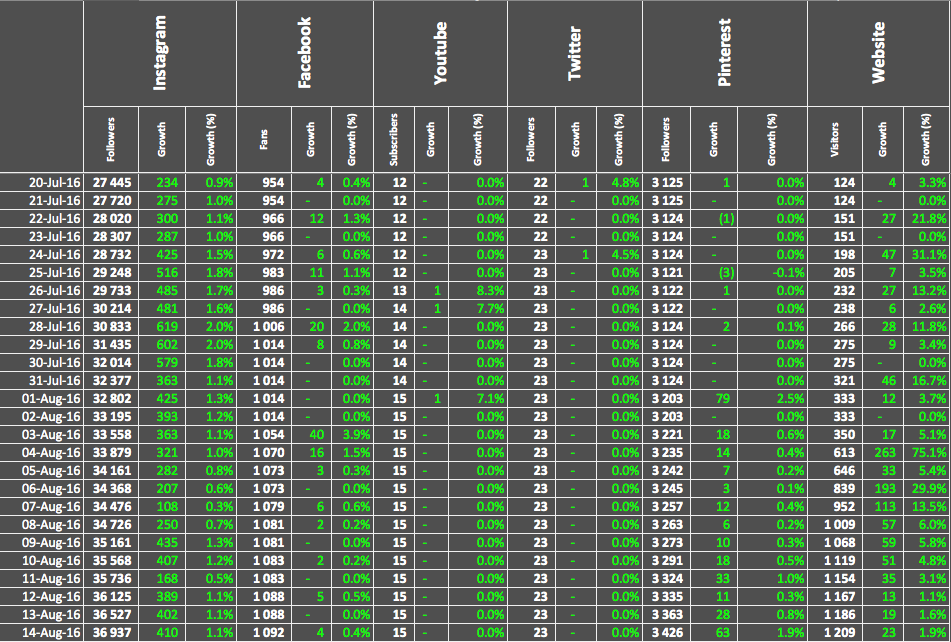Click Twitter growth percentage in 20-Jul-16 row

click(619, 182)
